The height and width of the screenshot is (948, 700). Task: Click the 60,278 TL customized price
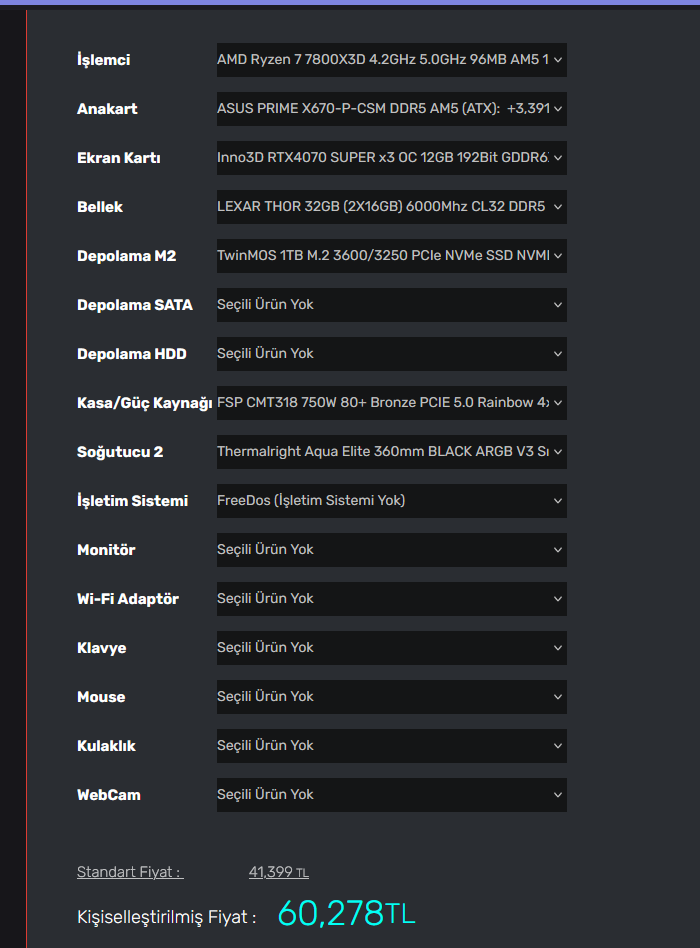[x=345, y=913]
